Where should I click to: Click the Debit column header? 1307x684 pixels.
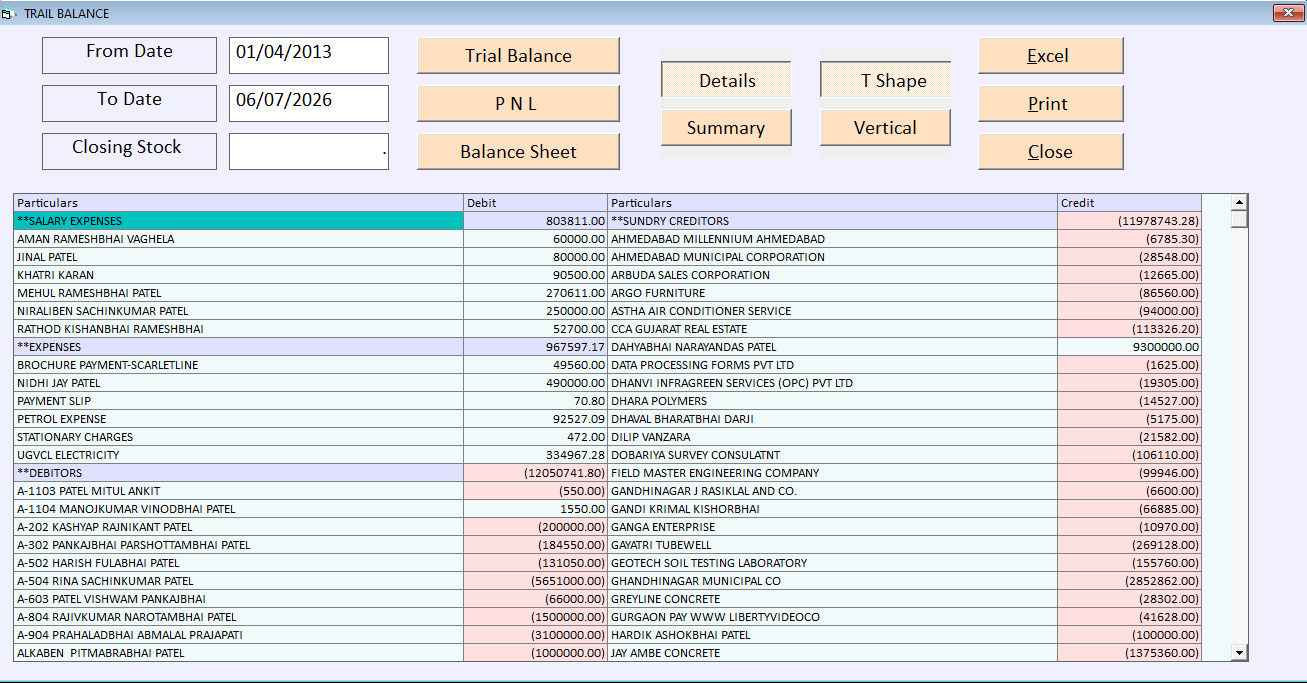pos(536,203)
